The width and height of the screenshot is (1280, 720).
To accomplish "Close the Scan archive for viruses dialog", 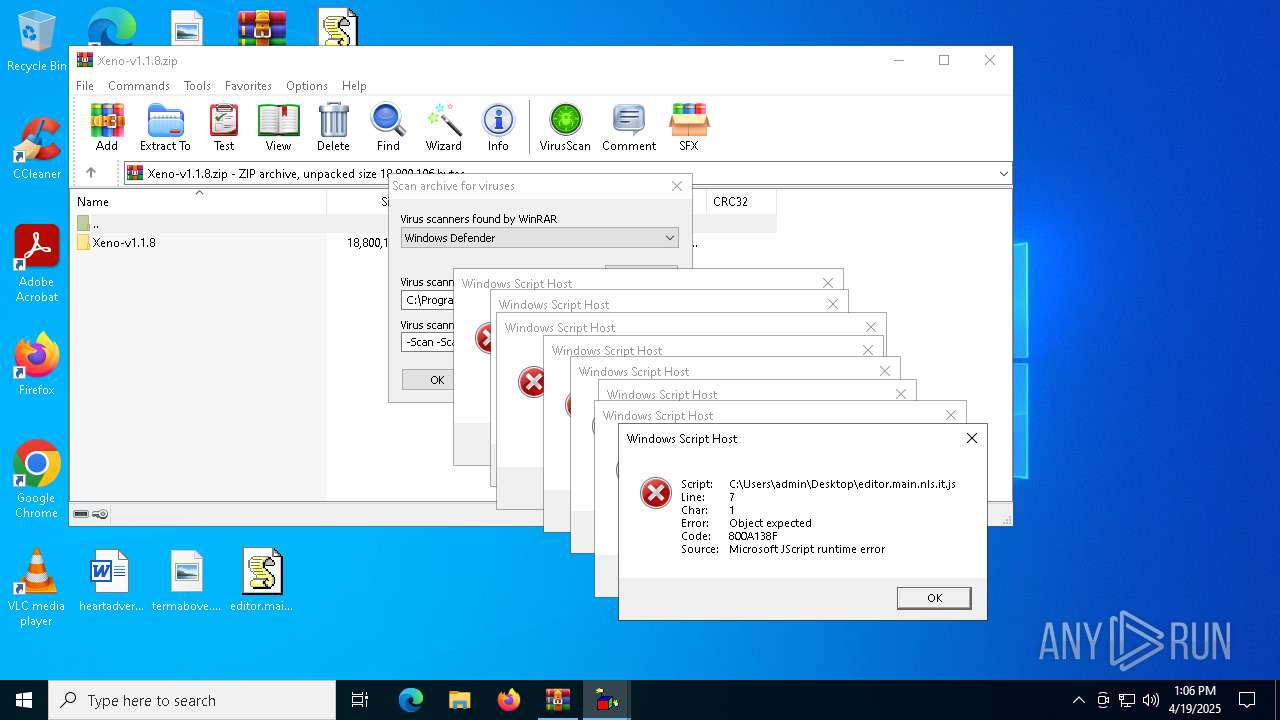I will (x=677, y=186).
